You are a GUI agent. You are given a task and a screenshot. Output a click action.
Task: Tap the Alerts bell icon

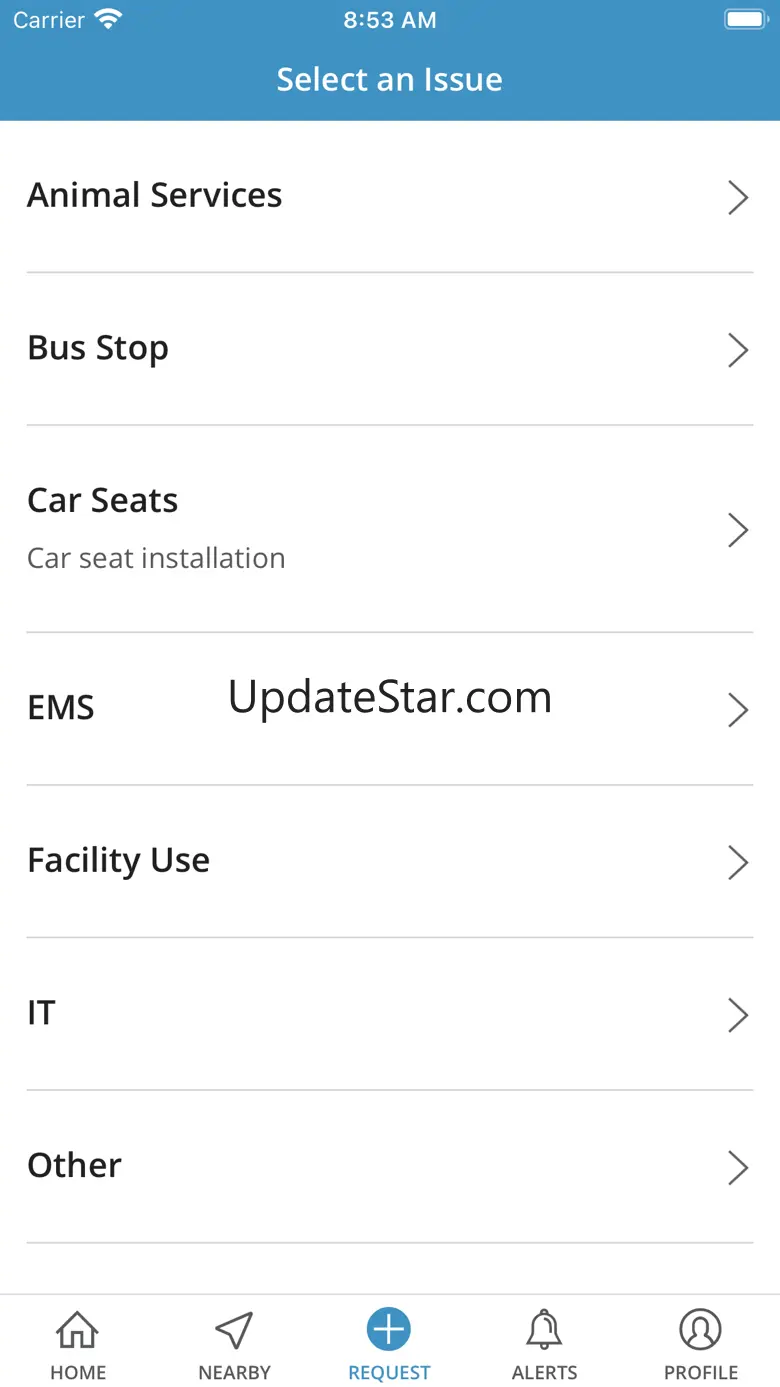pyautogui.click(x=544, y=1331)
